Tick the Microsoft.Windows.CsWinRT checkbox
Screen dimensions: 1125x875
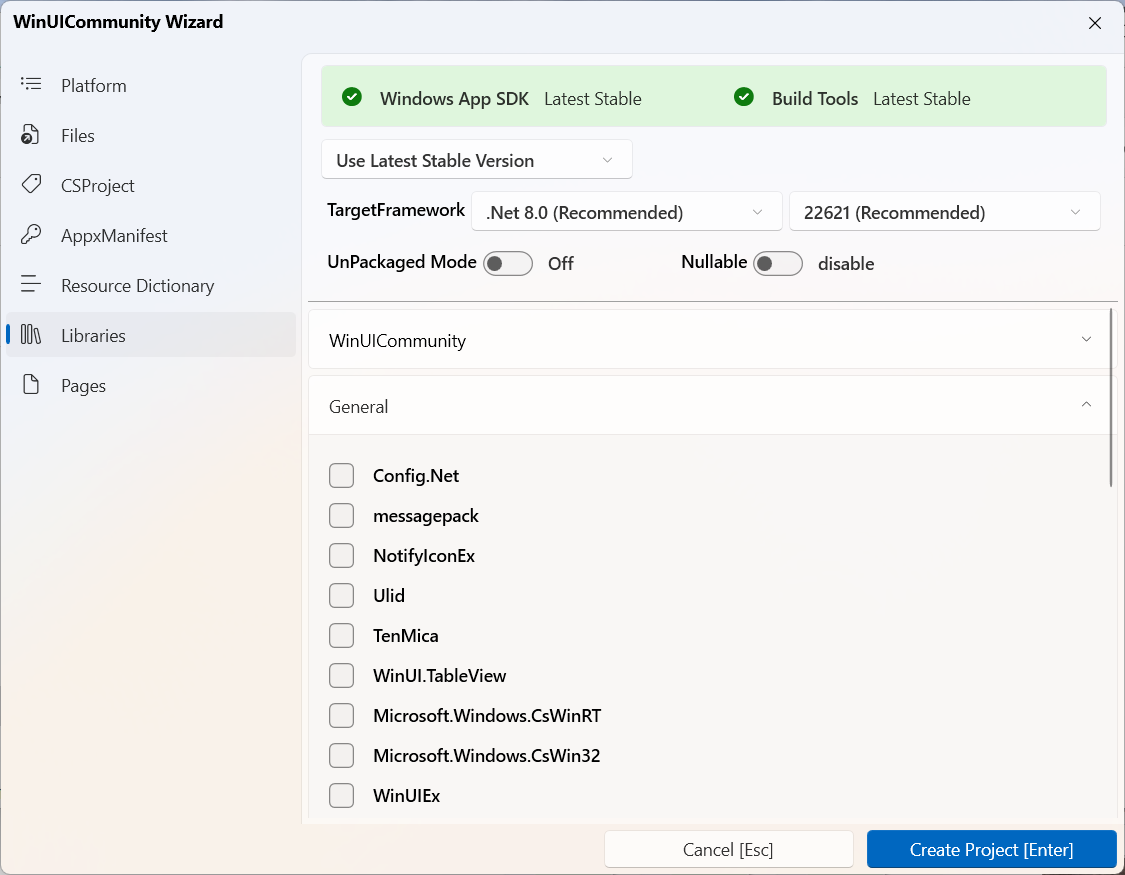(x=342, y=716)
